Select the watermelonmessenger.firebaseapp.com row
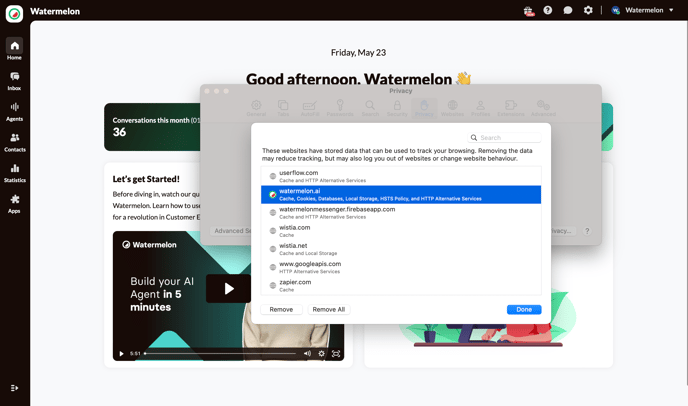688x406 pixels. 401,213
